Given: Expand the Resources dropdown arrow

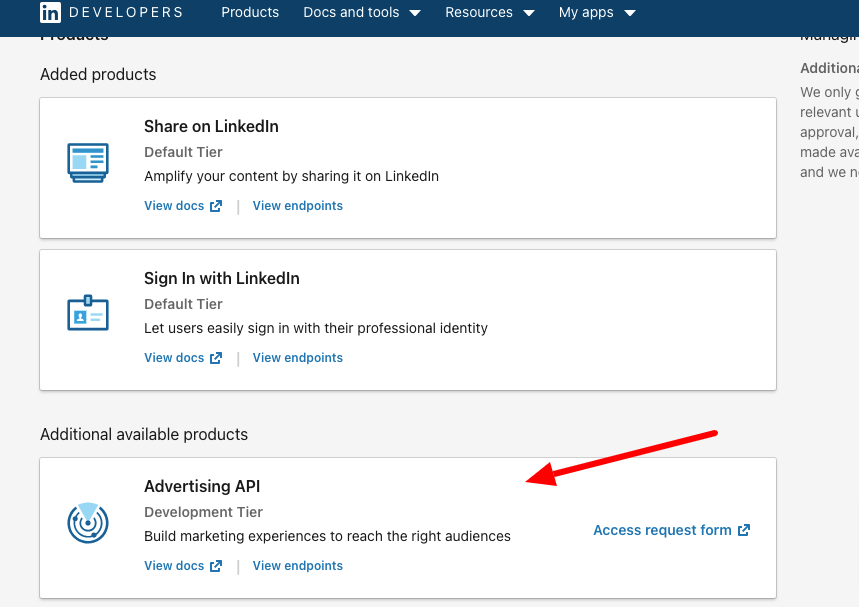Looking at the screenshot, I should 529,13.
